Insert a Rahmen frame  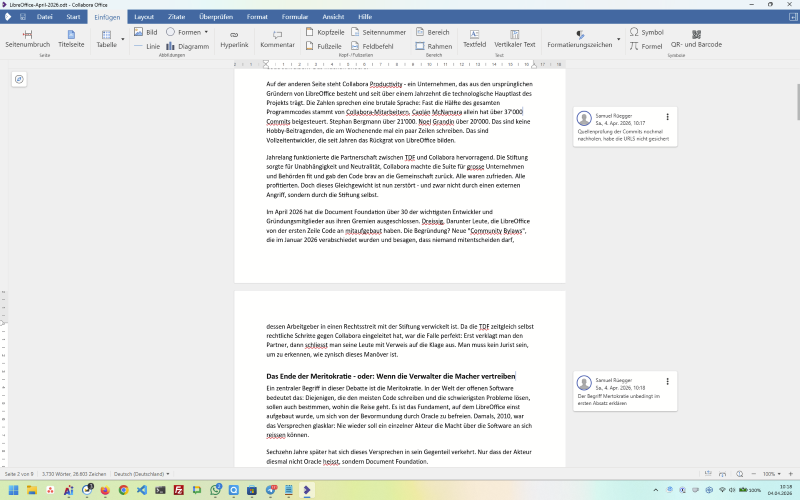pyautogui.click(x=434, y=46)
